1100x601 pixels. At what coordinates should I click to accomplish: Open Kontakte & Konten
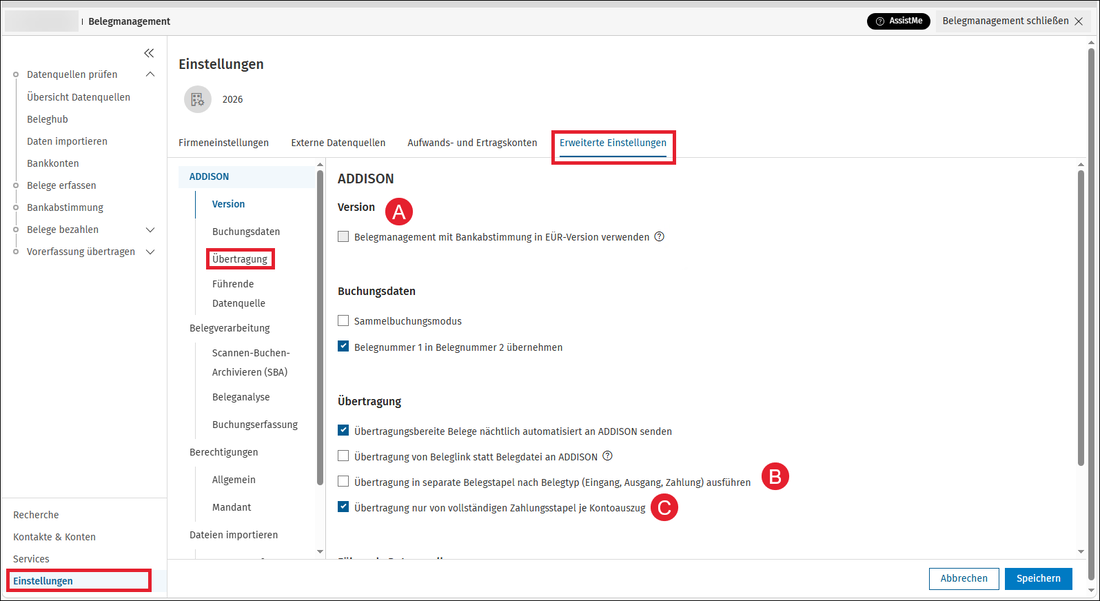point(54,537)
